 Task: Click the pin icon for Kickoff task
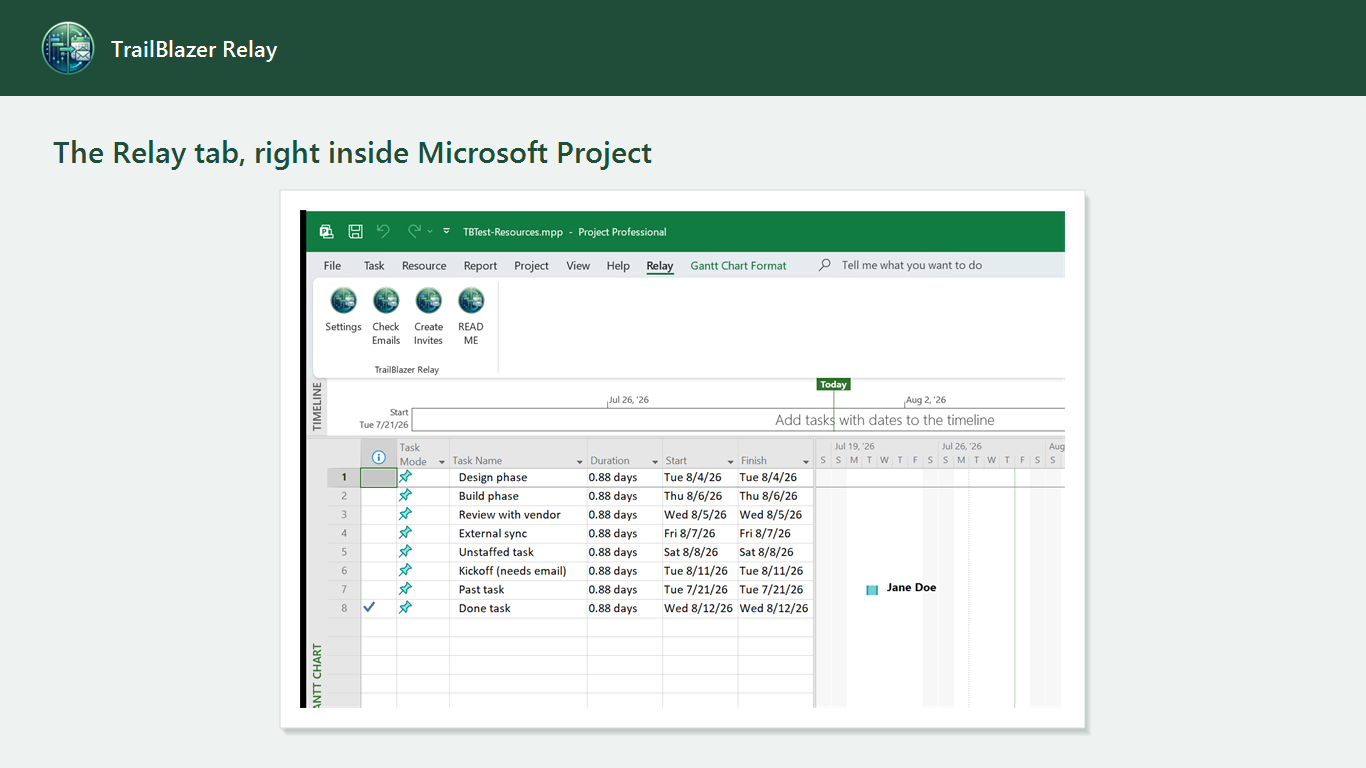tap(405, 570)
